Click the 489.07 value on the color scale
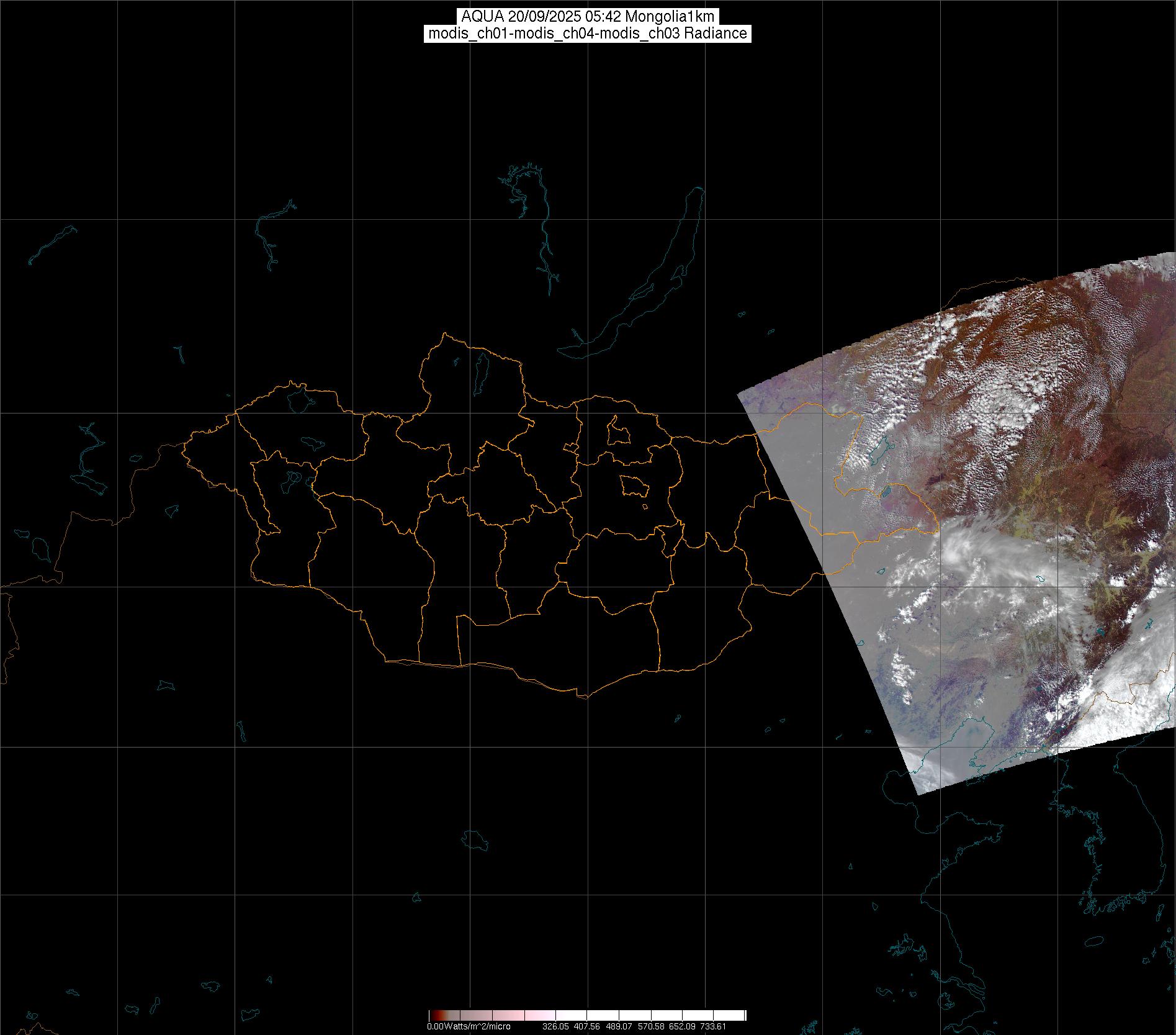This screenshot has height=1035, width=1176. click(619, 1026)
